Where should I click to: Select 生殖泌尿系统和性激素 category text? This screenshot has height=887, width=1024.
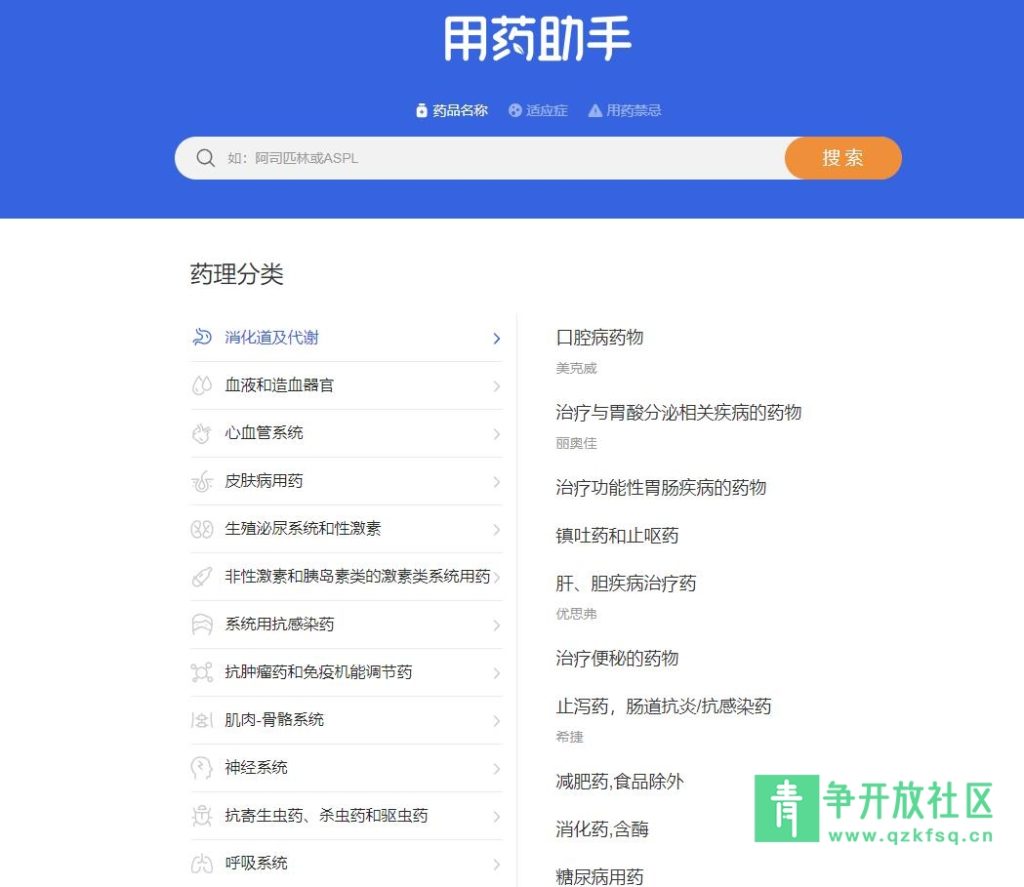point(303,528)
